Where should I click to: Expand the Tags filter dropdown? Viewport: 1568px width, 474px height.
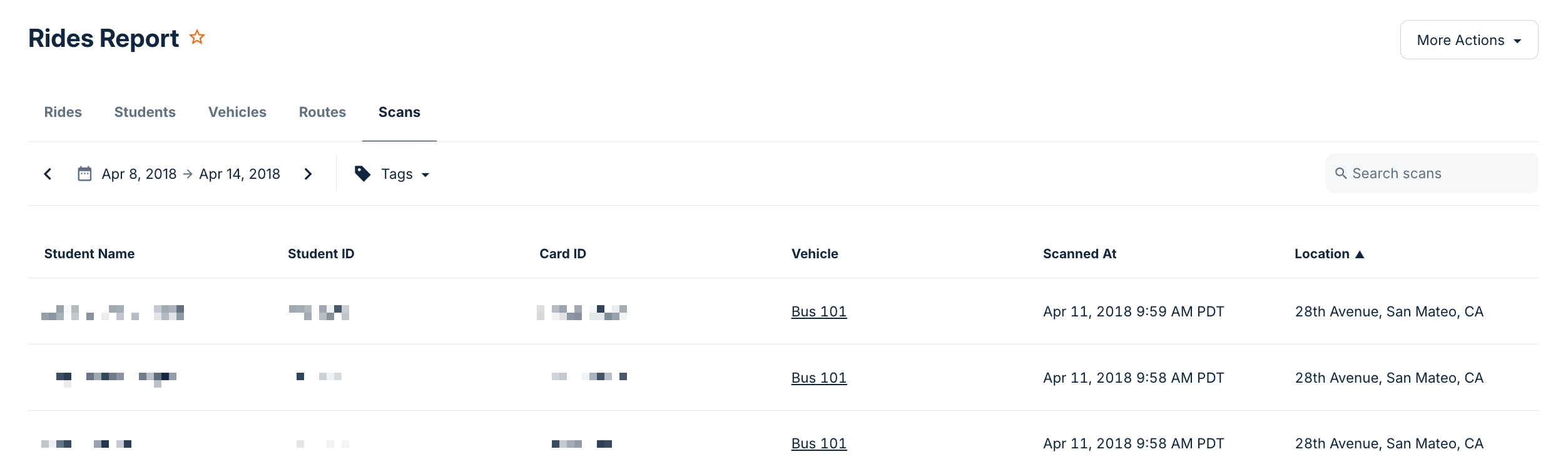(405, 174)
